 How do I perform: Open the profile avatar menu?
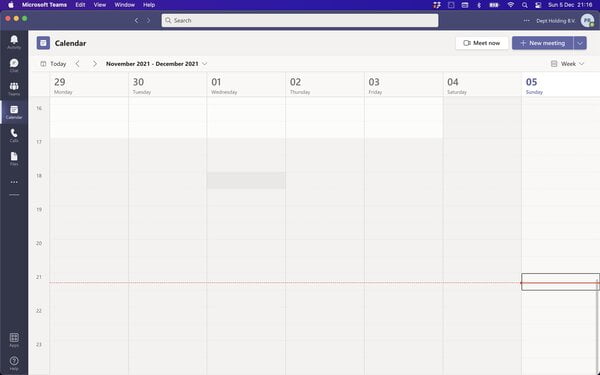click(x=587, y=21)
